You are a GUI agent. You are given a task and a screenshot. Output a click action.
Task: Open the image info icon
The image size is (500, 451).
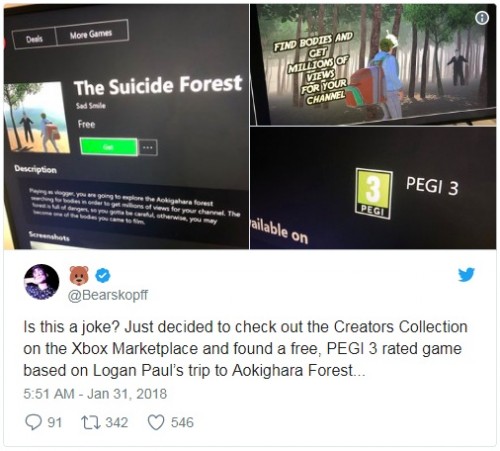point(482,18)
